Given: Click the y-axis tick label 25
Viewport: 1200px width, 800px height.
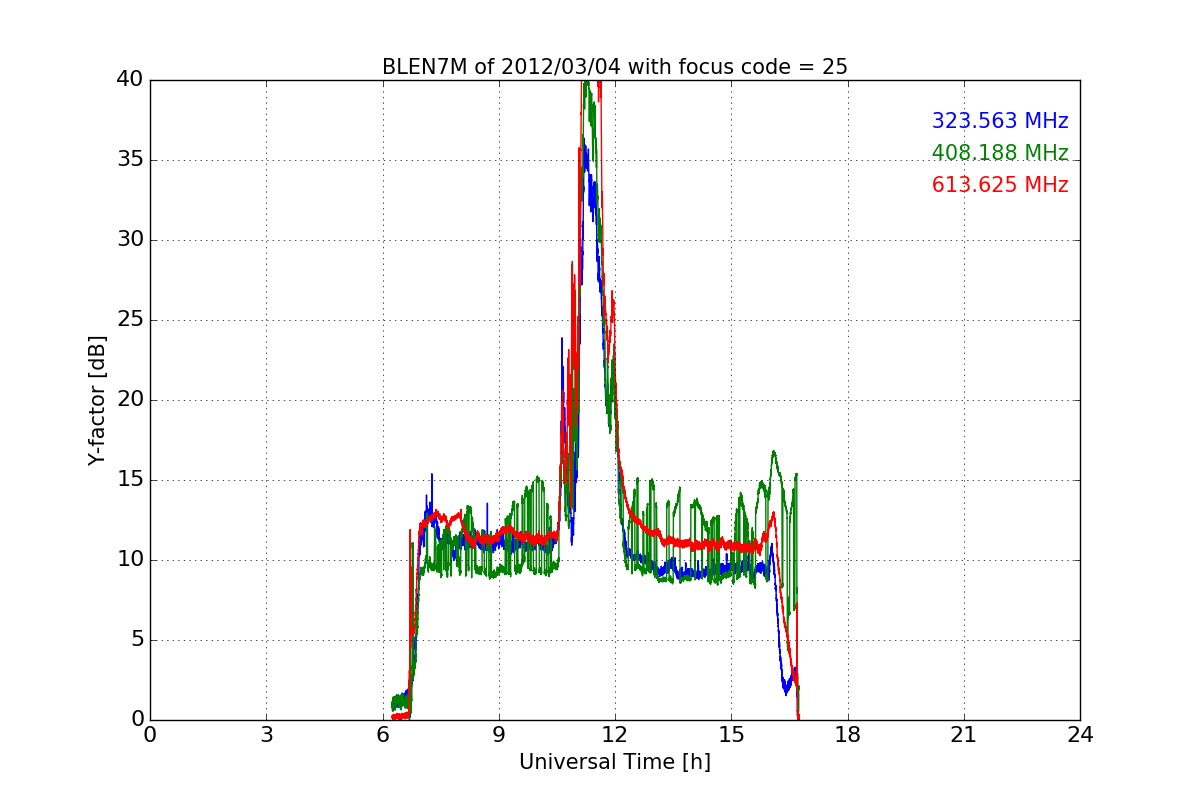Looking at the screenshot, I should point(129,320).
